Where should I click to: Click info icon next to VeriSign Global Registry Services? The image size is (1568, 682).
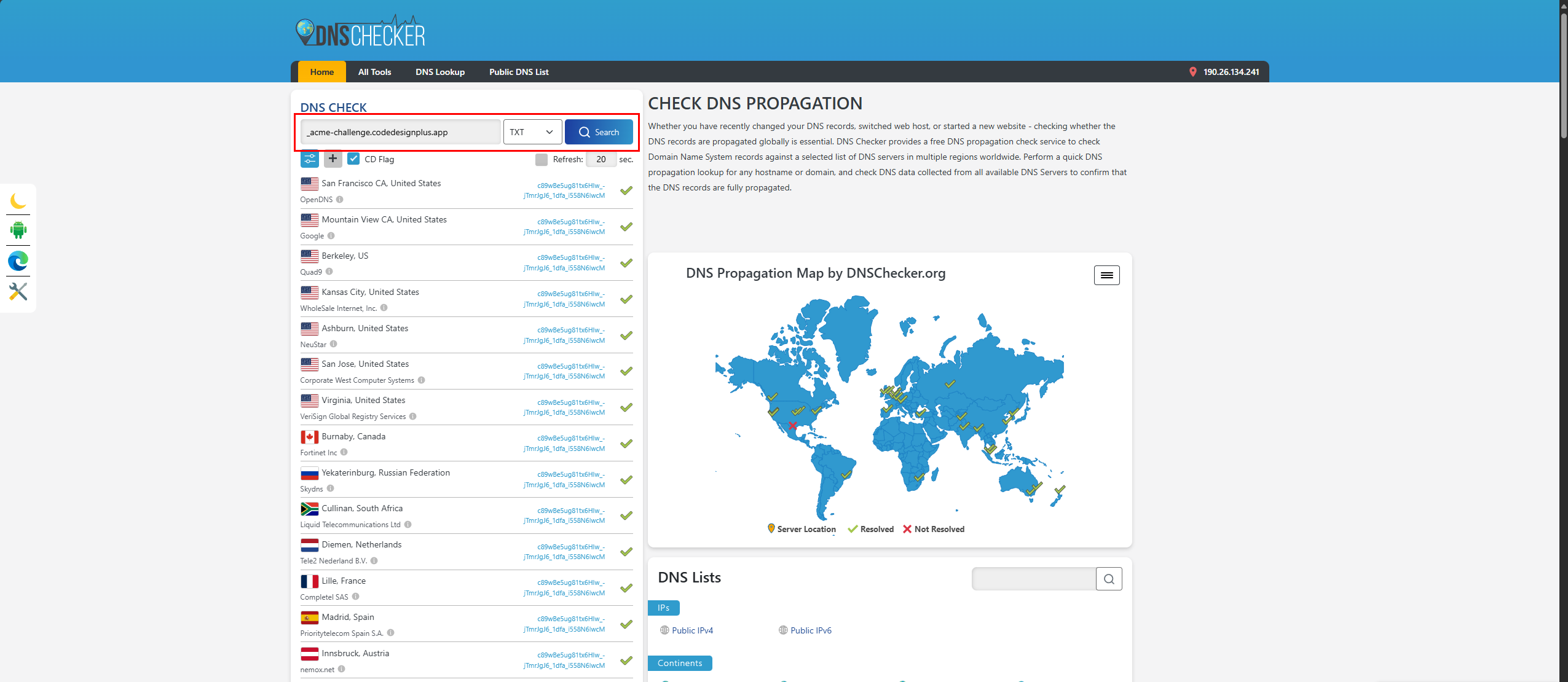(412, 416)
